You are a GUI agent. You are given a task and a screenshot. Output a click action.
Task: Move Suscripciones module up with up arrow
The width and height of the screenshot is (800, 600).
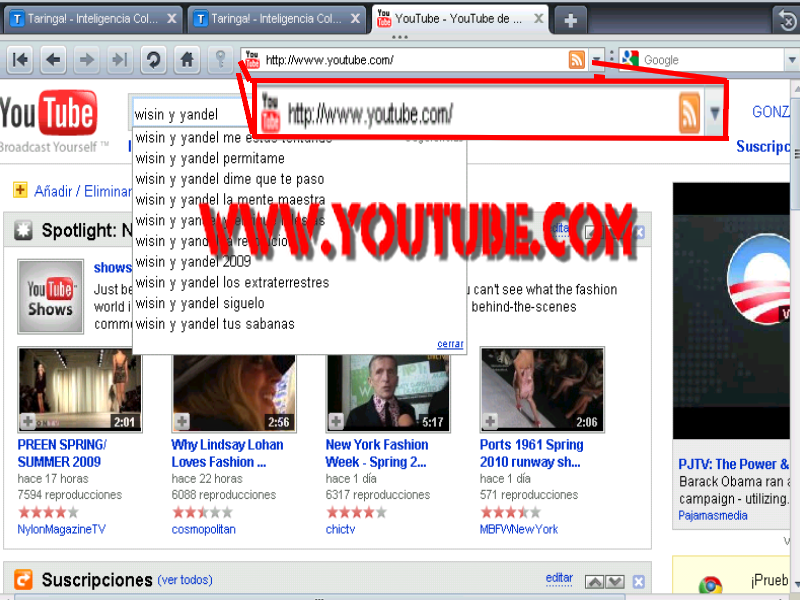(x=594, y=582)
